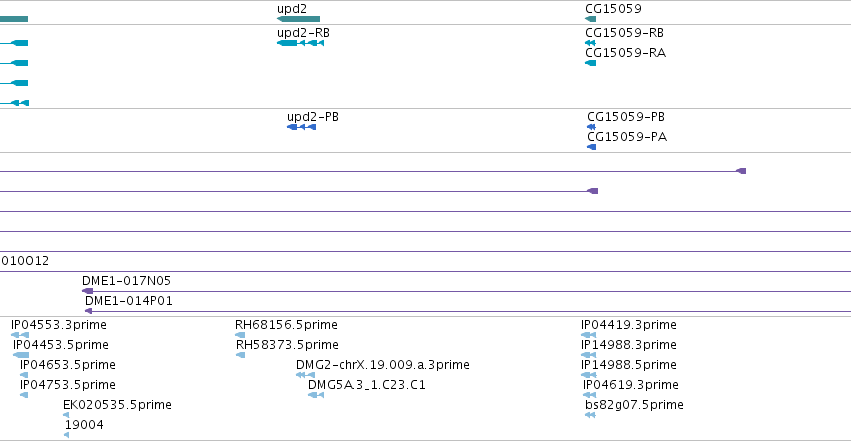The width and height of the screenshot is (851, 441).
Task: Click the 010O12 clone label
Action: coord(25,261)
